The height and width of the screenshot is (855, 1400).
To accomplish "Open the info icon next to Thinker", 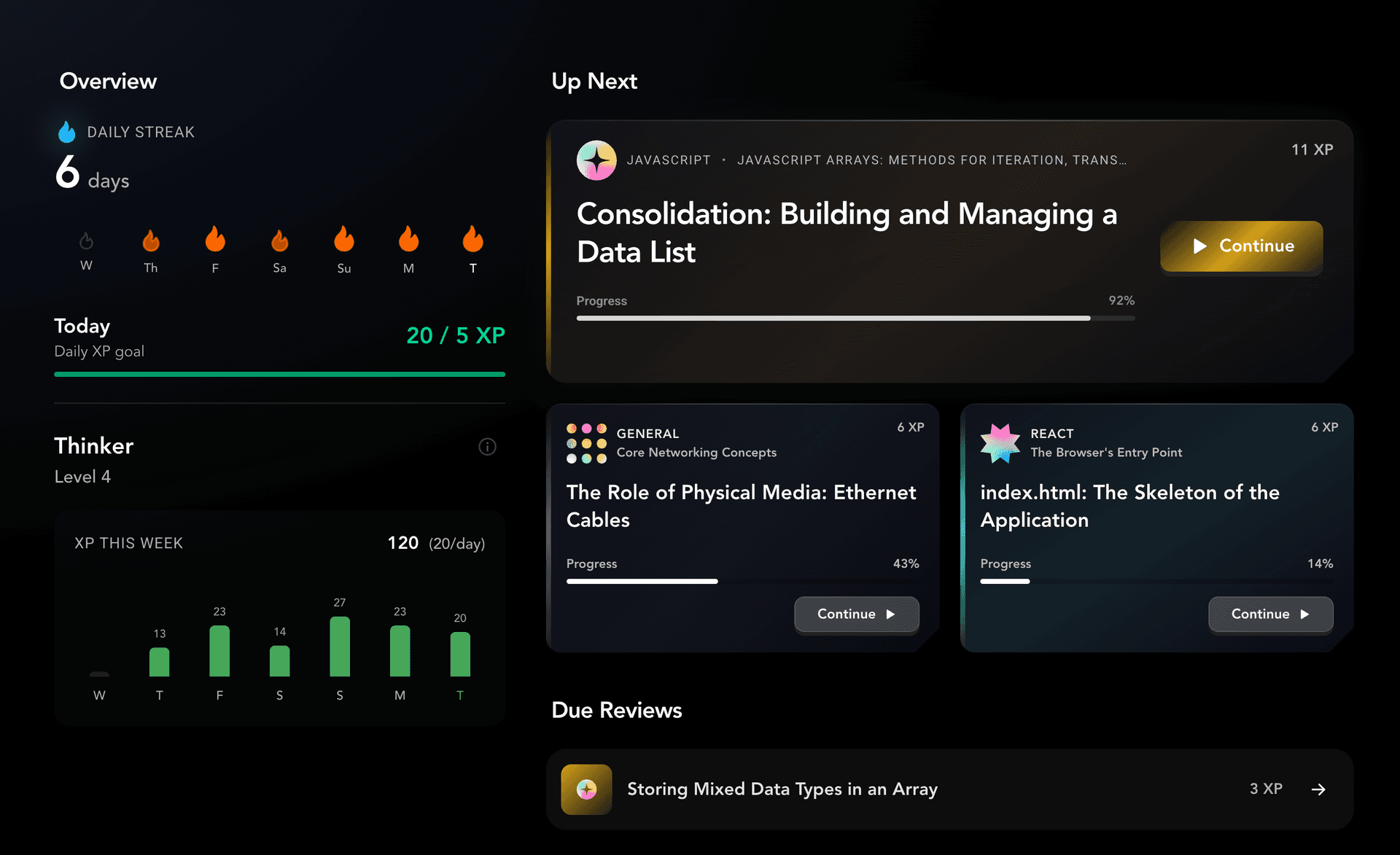I will click(487, 446).
